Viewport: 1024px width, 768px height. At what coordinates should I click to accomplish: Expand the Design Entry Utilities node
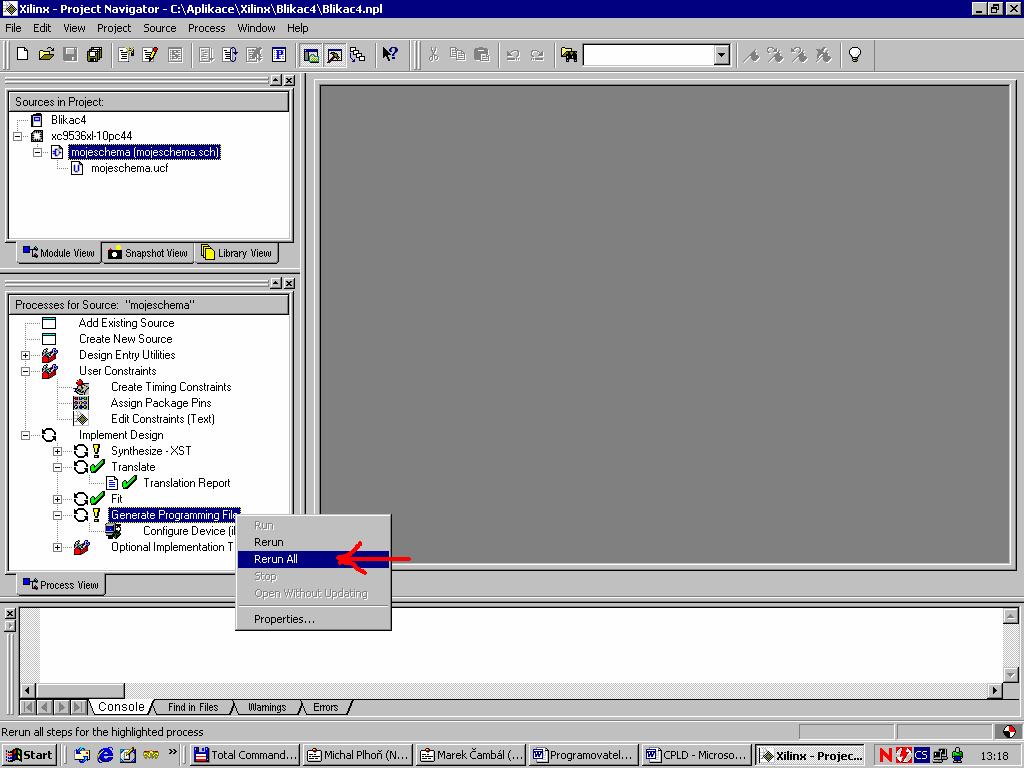pos(25,355)
